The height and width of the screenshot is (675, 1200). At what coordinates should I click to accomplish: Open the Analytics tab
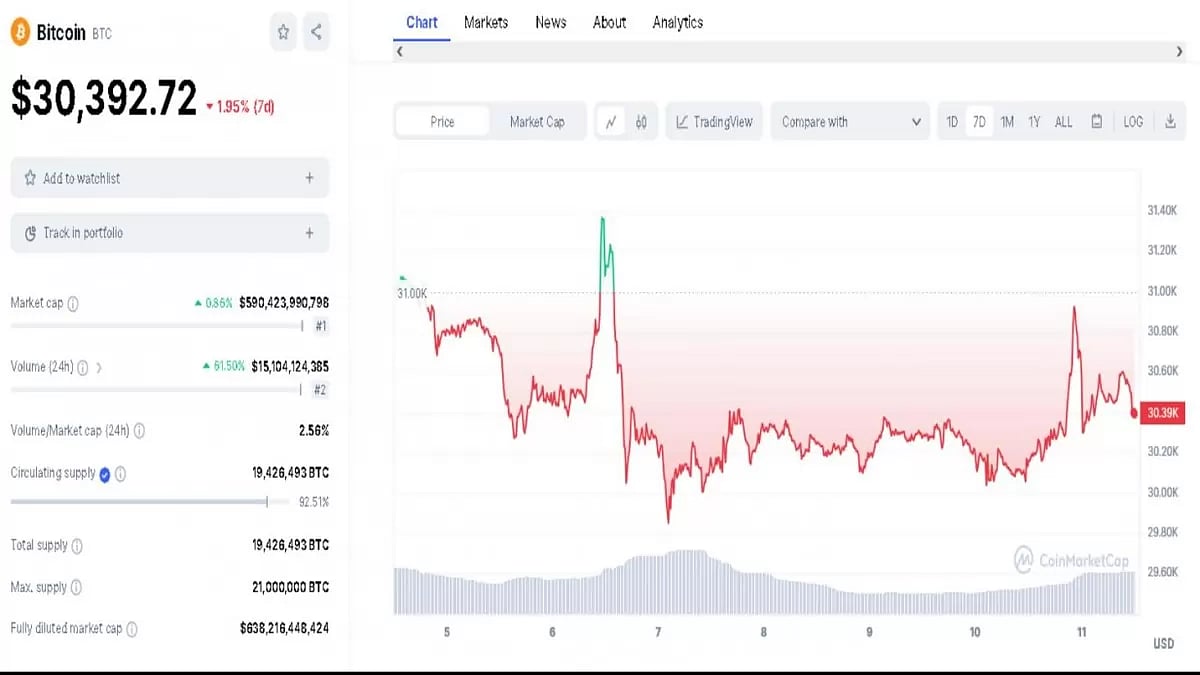point(677,22)
